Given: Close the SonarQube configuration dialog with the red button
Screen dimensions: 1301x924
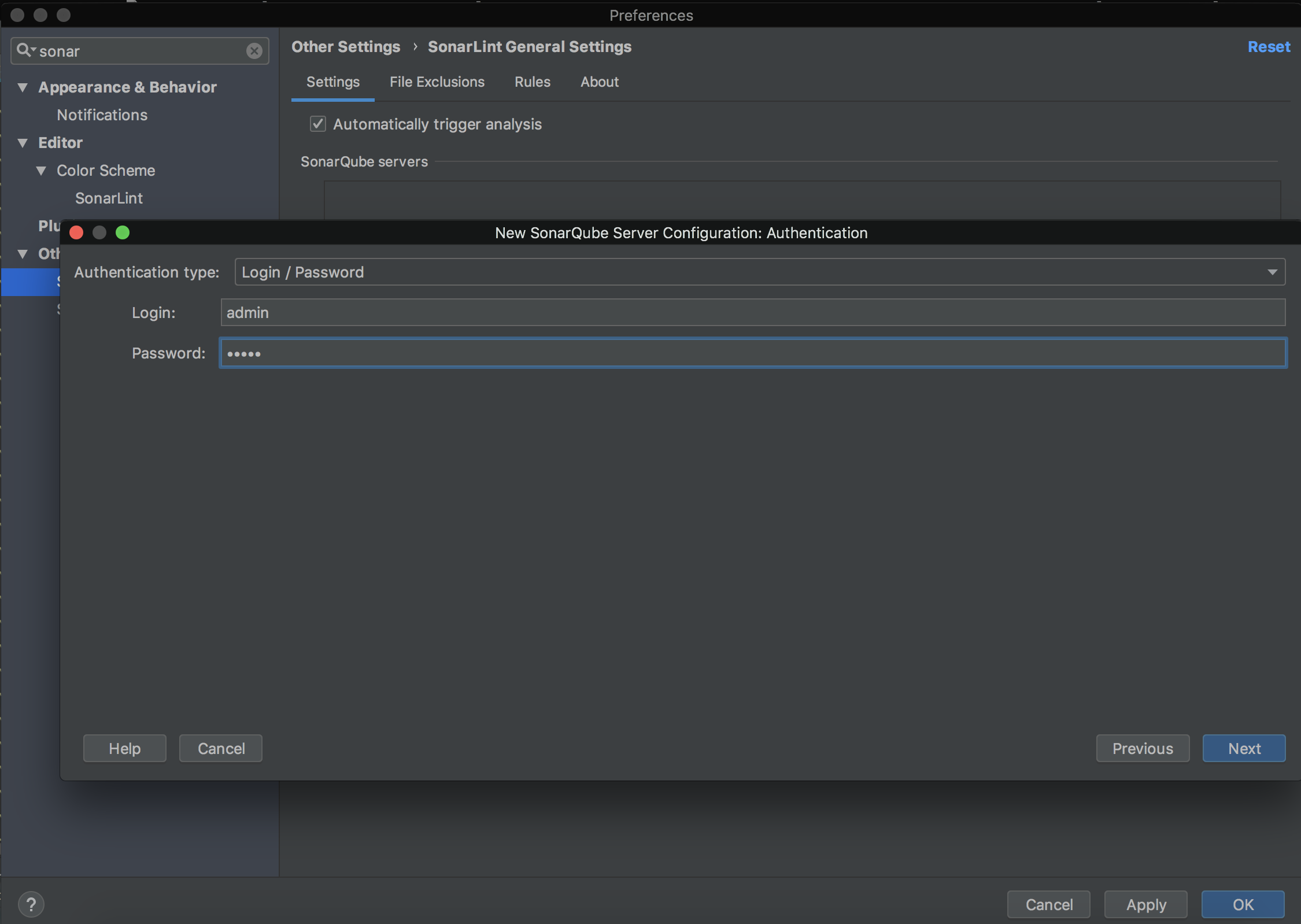Looking at the screenshot, I should [x=76, y=232].
